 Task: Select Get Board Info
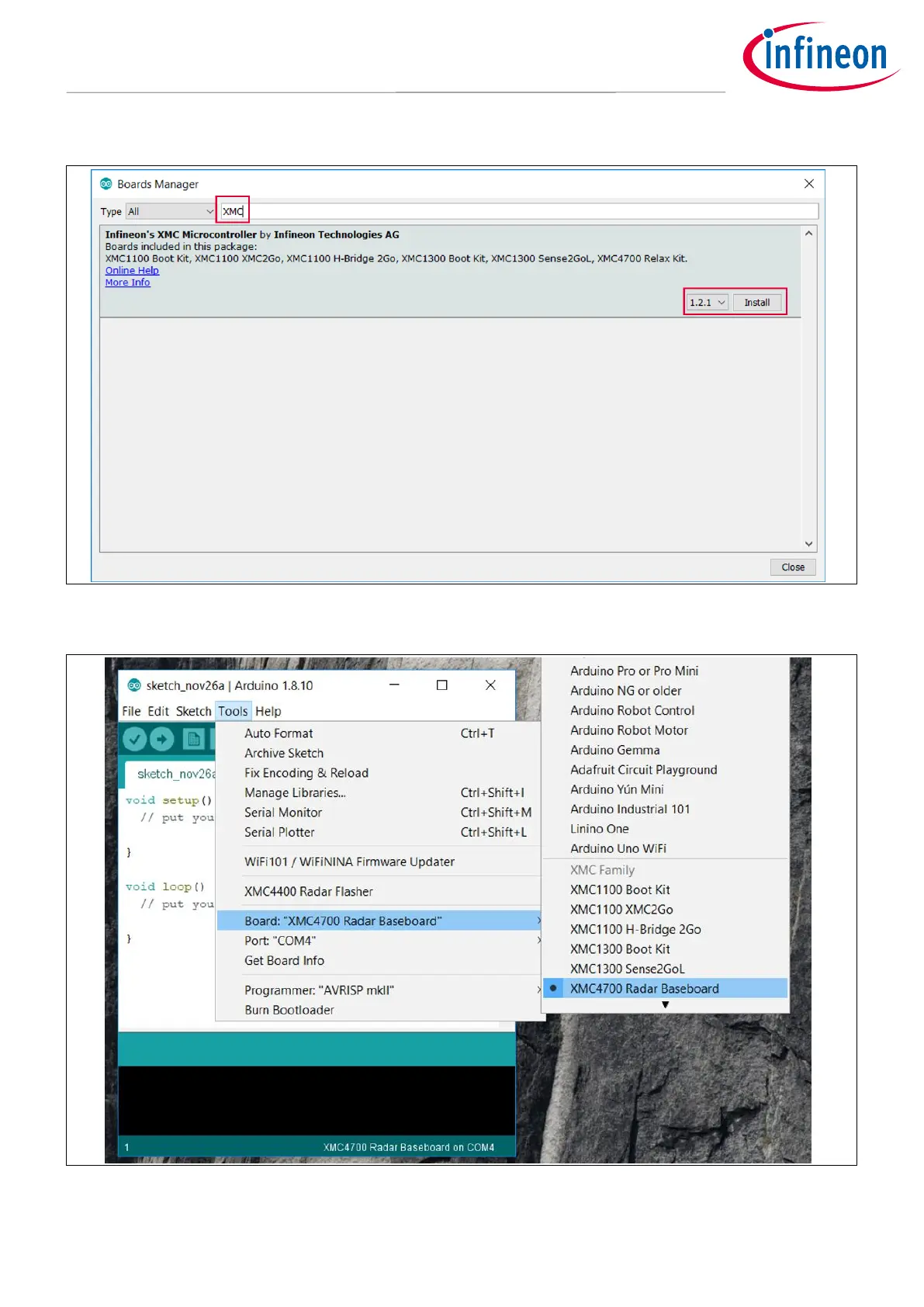click(x=379, y=961)
